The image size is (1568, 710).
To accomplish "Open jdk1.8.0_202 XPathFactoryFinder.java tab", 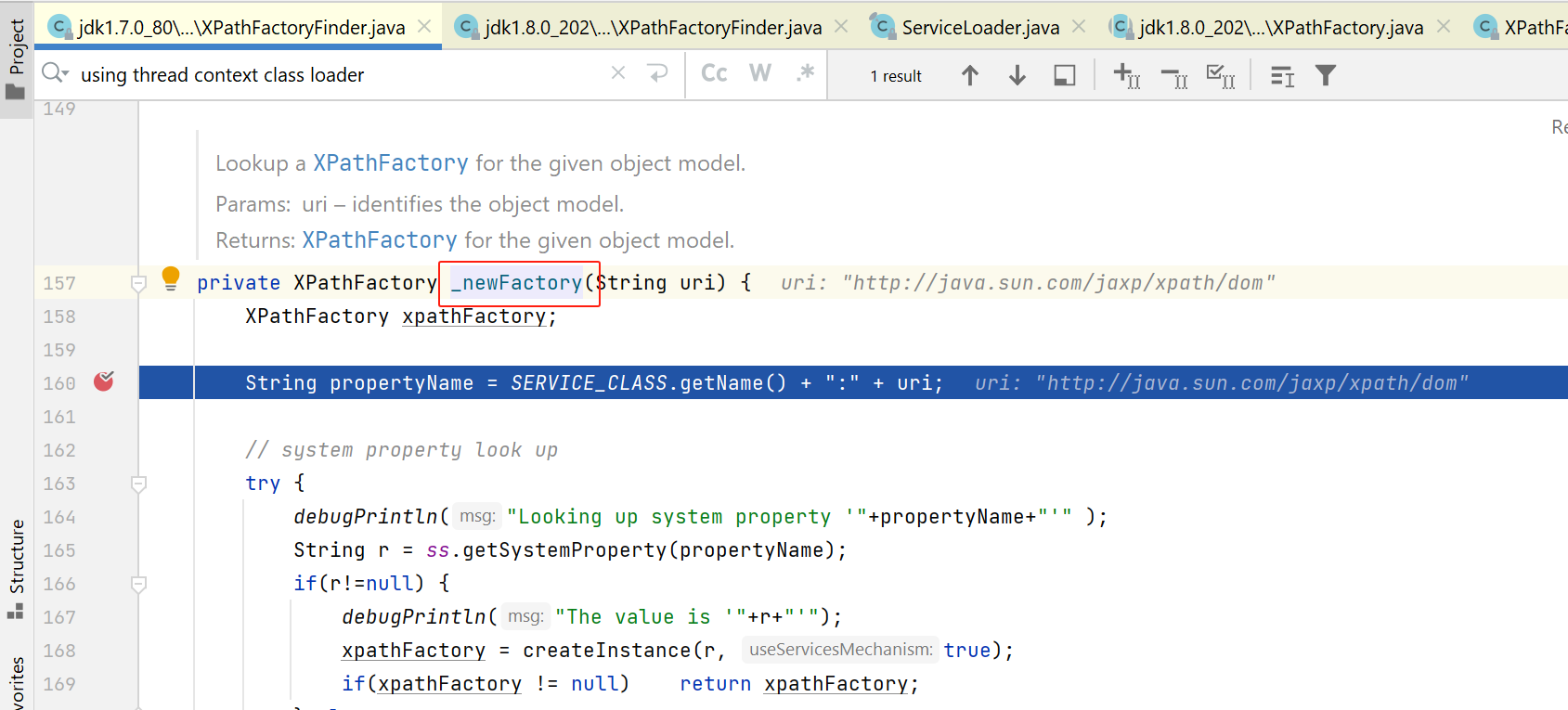I will point(652,28).
